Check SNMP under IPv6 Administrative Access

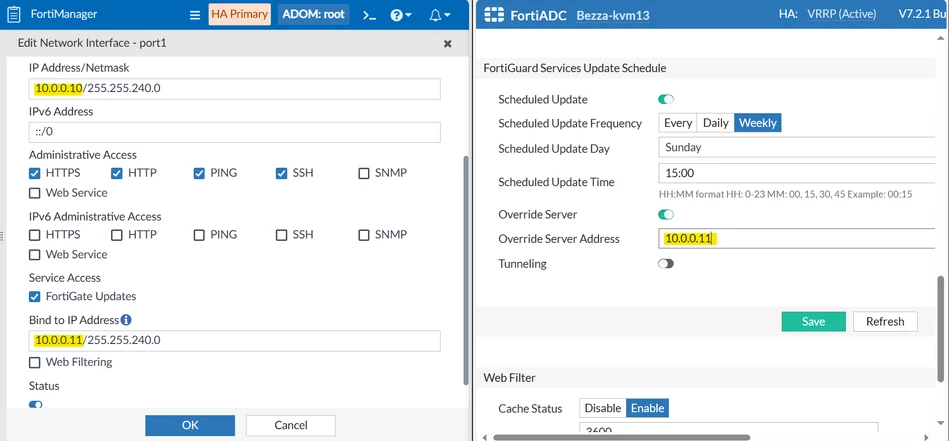[x=364, y=235]
